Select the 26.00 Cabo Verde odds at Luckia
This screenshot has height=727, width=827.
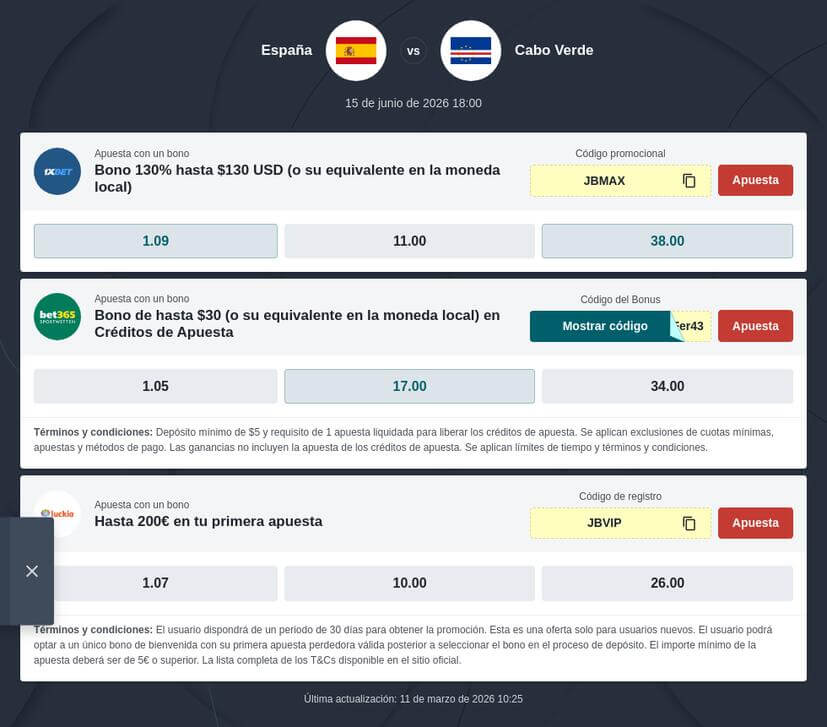click(667, 582)
